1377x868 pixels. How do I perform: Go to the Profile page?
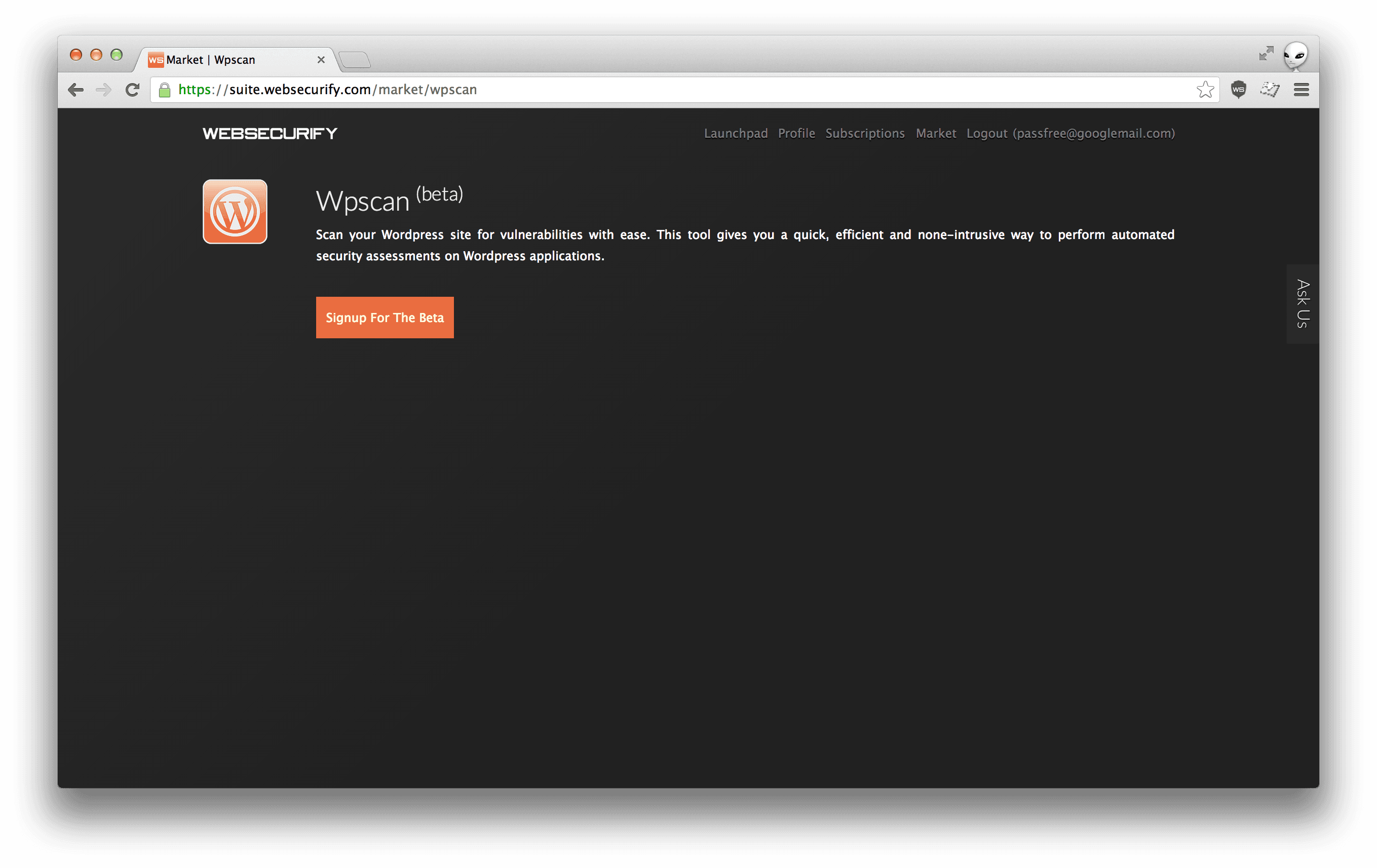(796, 133)
